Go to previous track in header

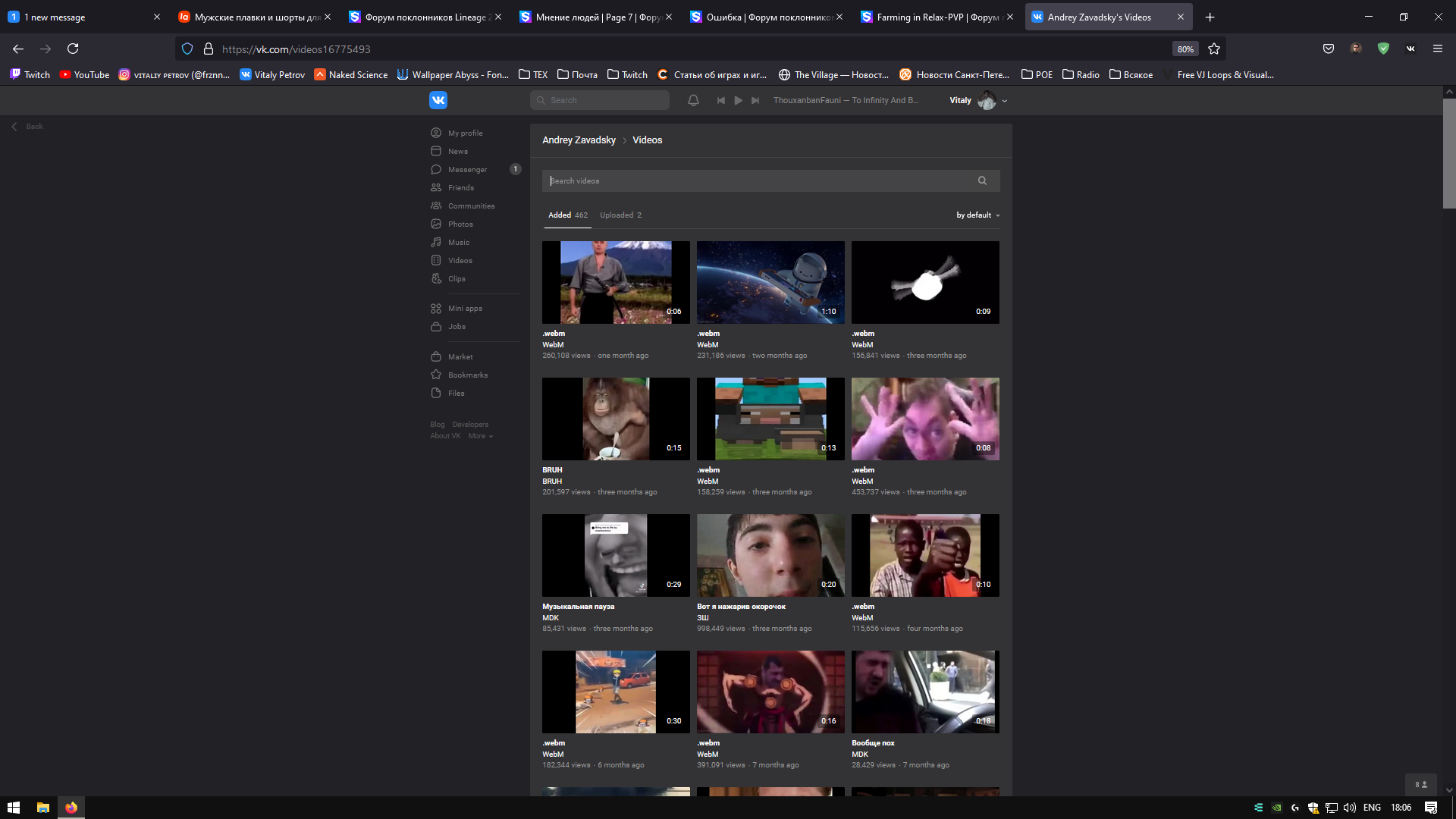coord(720,100)
